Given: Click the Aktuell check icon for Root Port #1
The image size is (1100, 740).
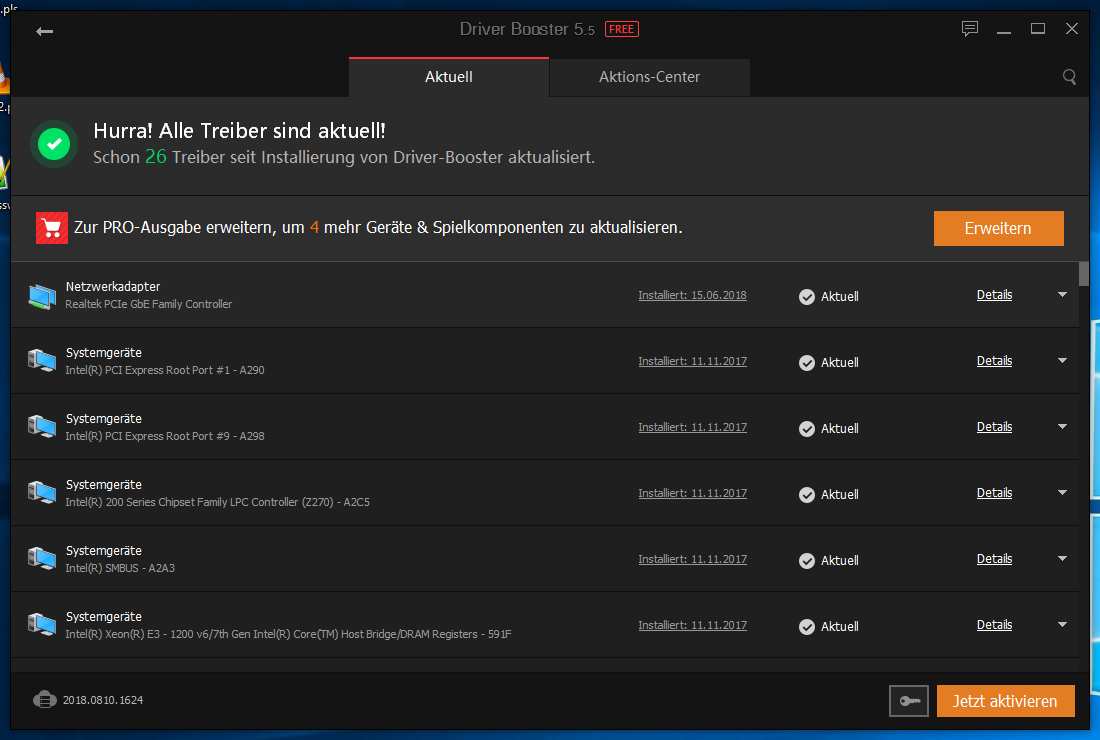Looking at the screenshot, I should click(x=807, y=363).
